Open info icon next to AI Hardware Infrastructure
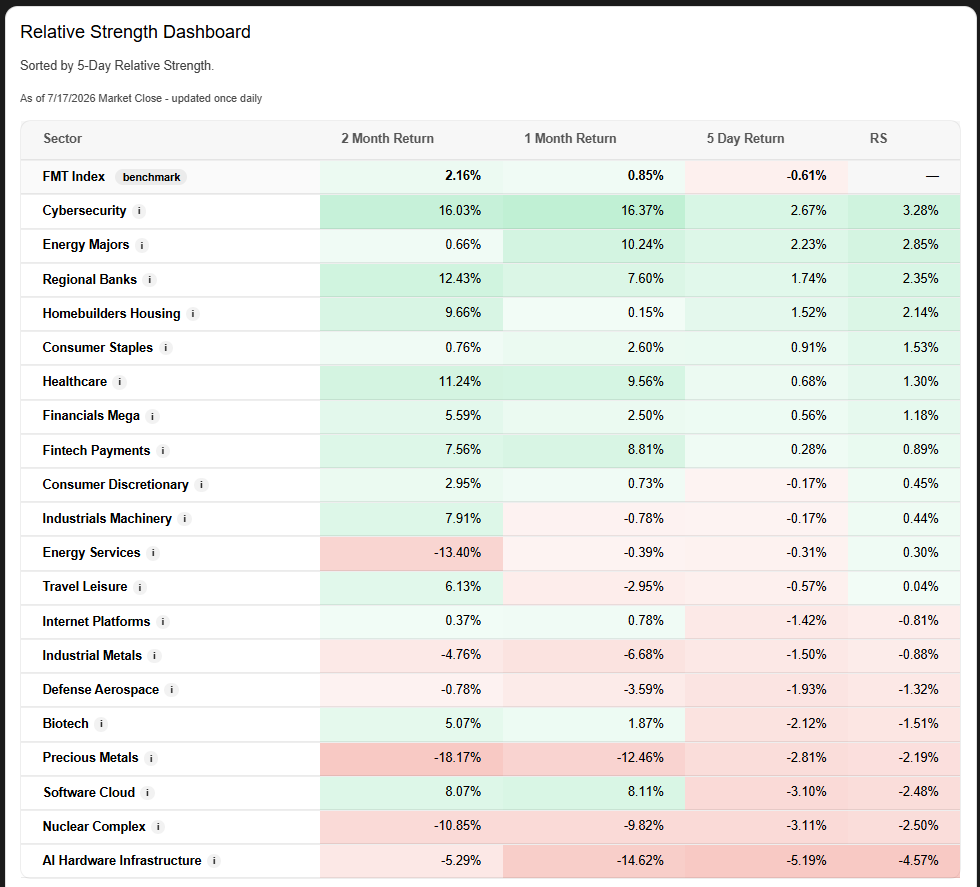The image size is (980, 887). point(214,861)
